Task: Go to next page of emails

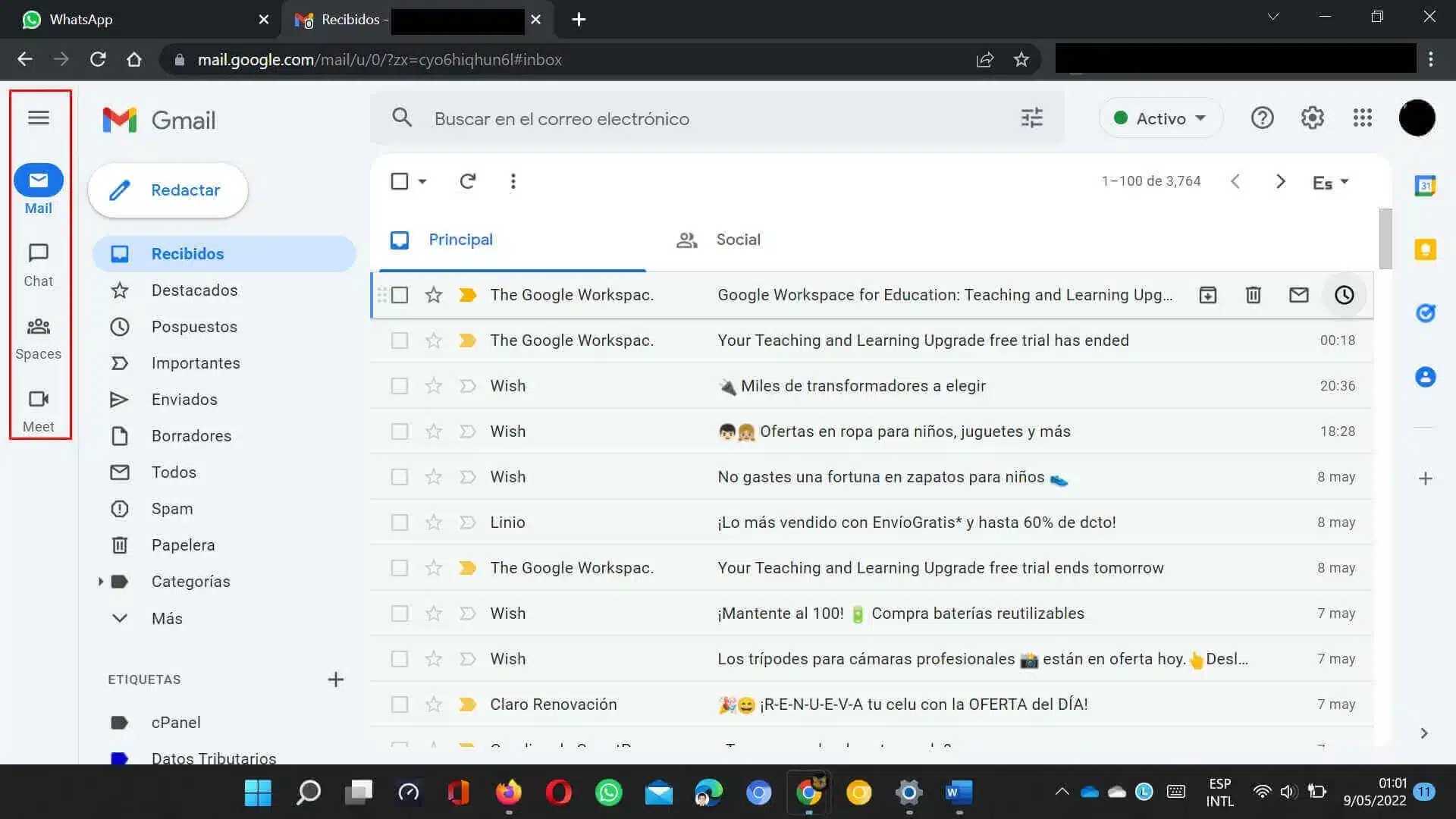Action: coord(1281,181)
